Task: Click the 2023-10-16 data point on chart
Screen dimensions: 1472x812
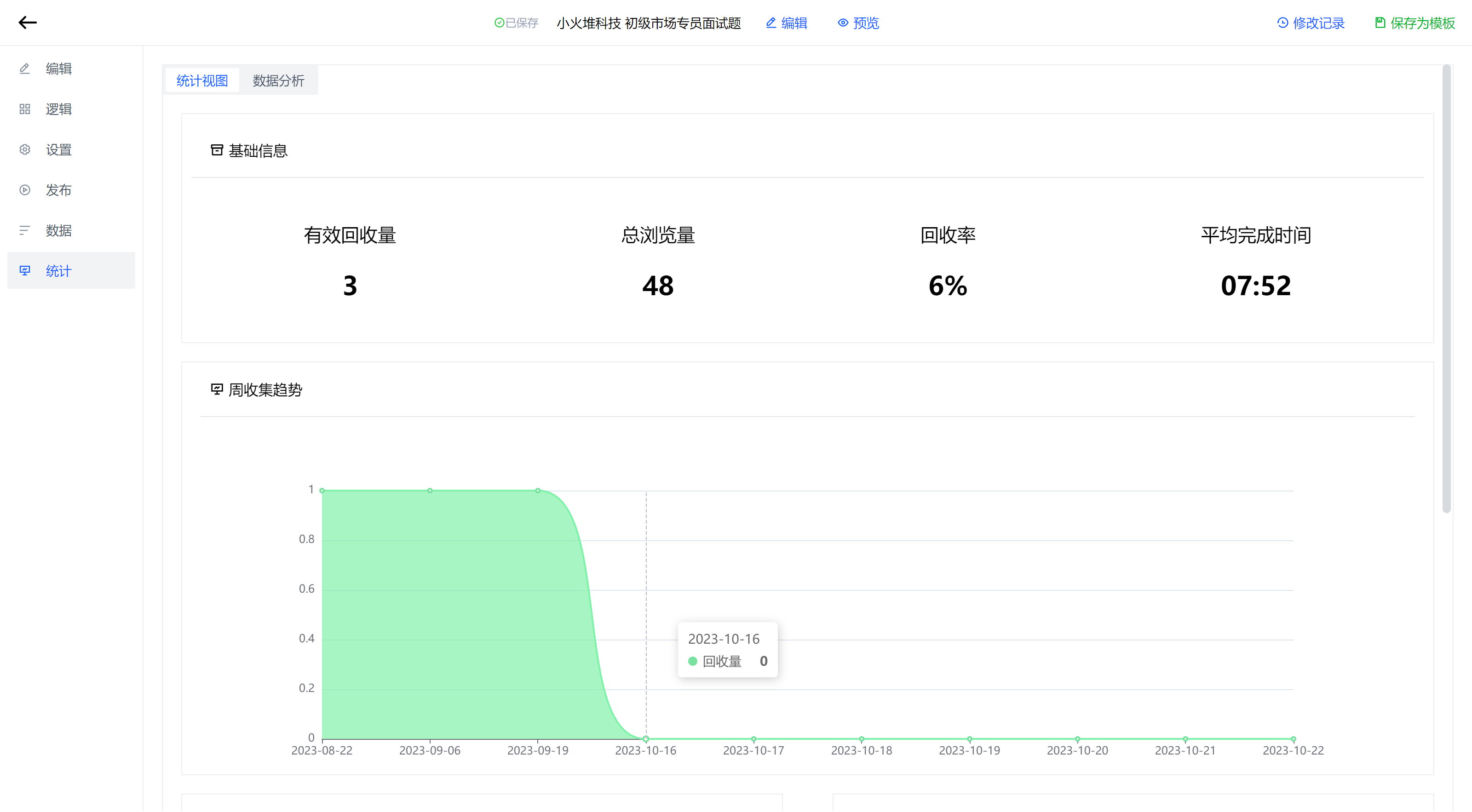Action: [x=646, y=739]
